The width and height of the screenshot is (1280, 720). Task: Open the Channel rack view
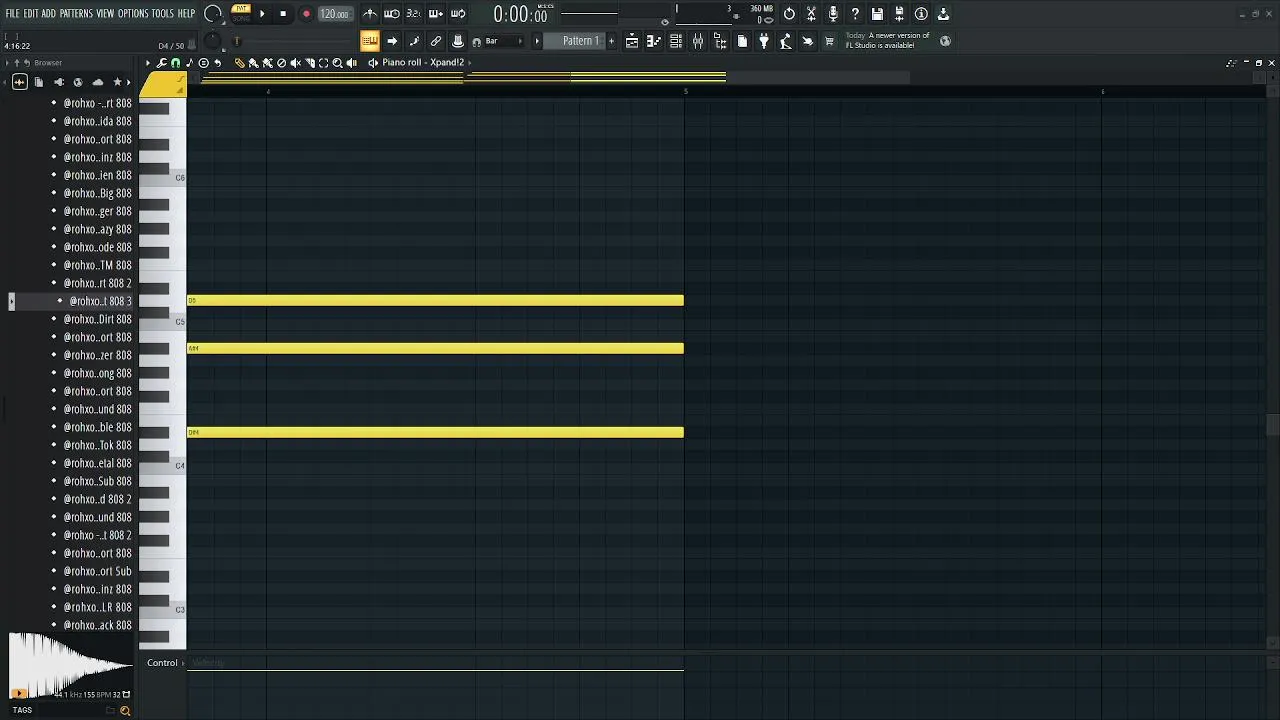point(676,41)
